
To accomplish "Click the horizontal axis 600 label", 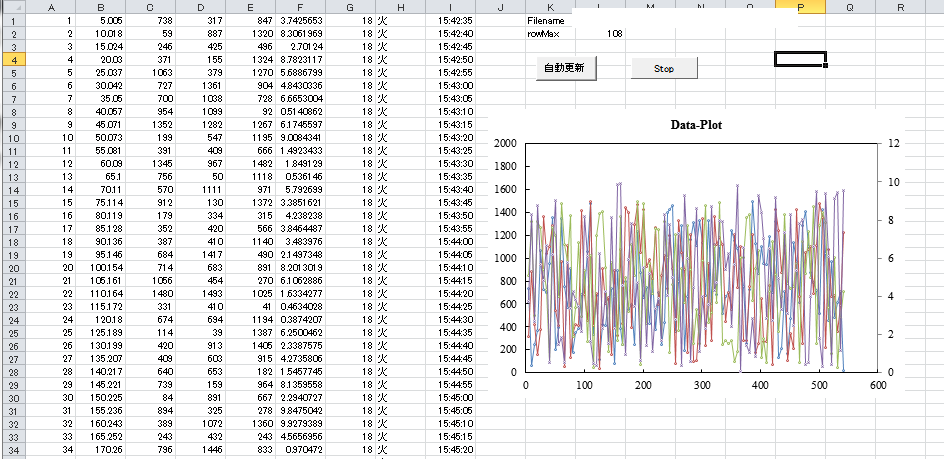I will (877, 385).
